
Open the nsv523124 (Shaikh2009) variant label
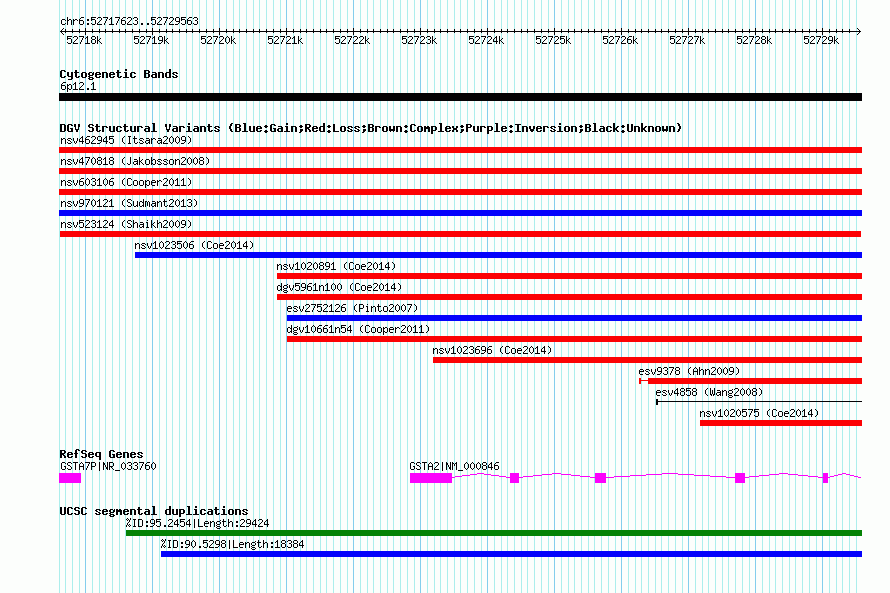126,224
